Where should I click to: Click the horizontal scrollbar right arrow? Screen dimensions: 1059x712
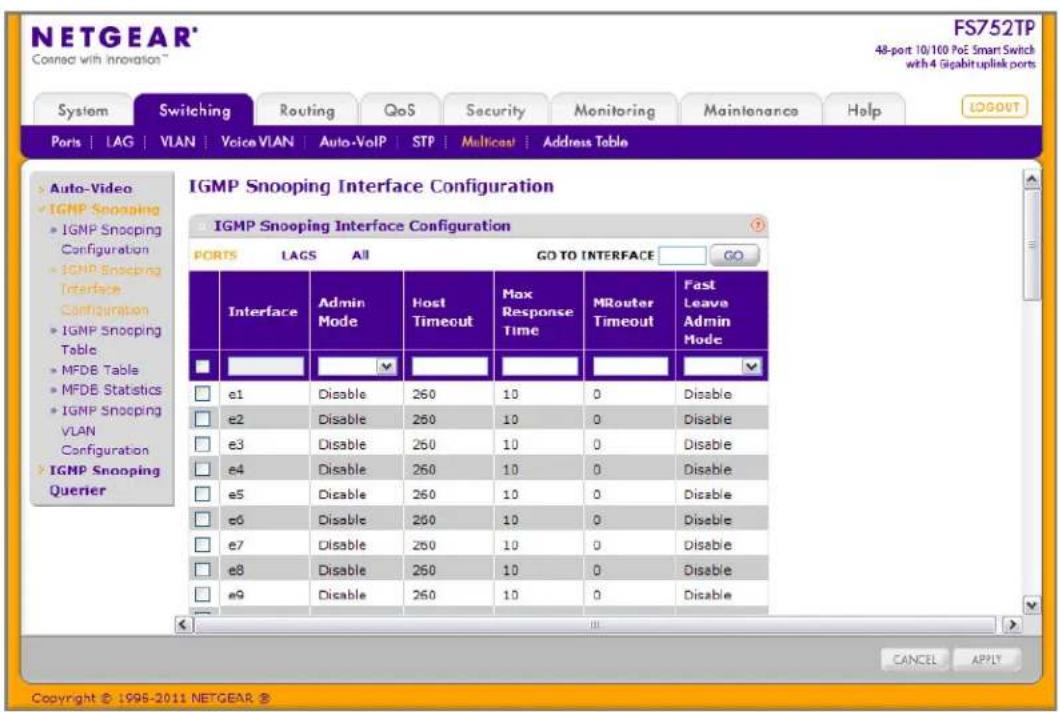(x=1012, y=624)
